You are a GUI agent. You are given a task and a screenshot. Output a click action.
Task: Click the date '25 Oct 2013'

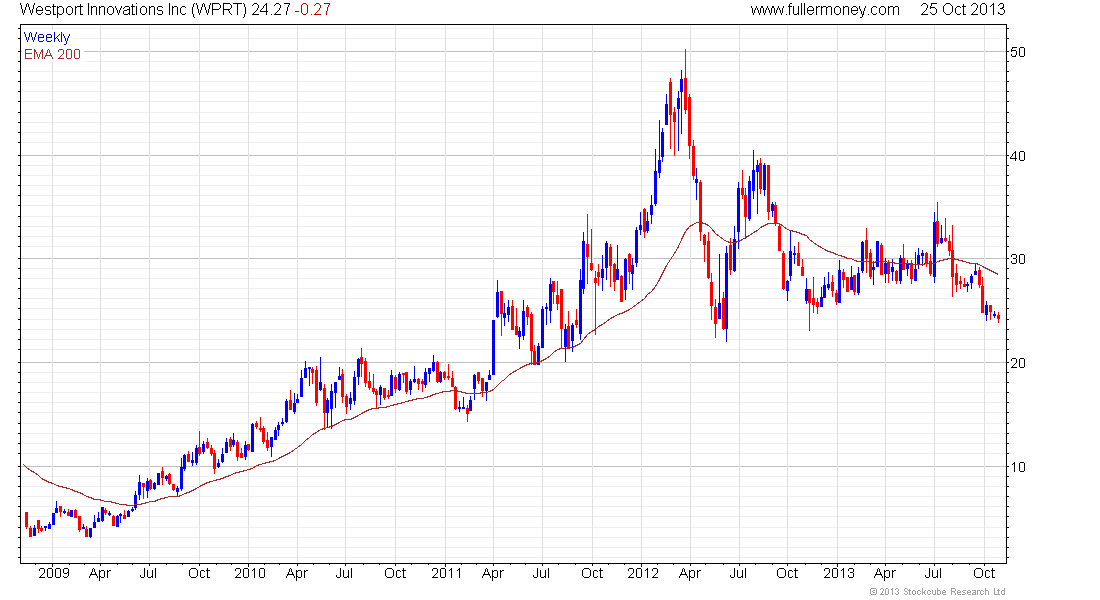click(962, 10)
